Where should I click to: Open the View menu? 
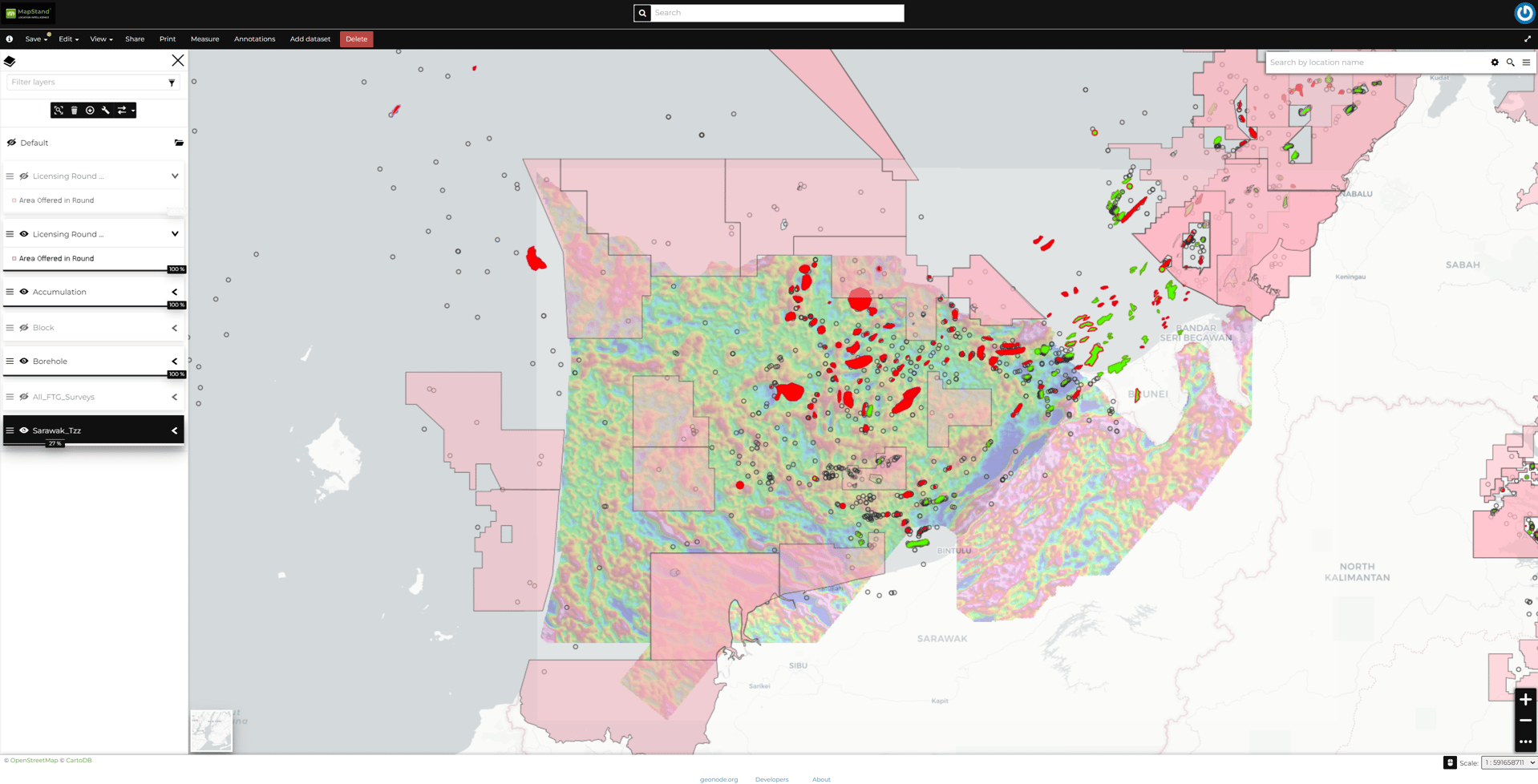101,39
